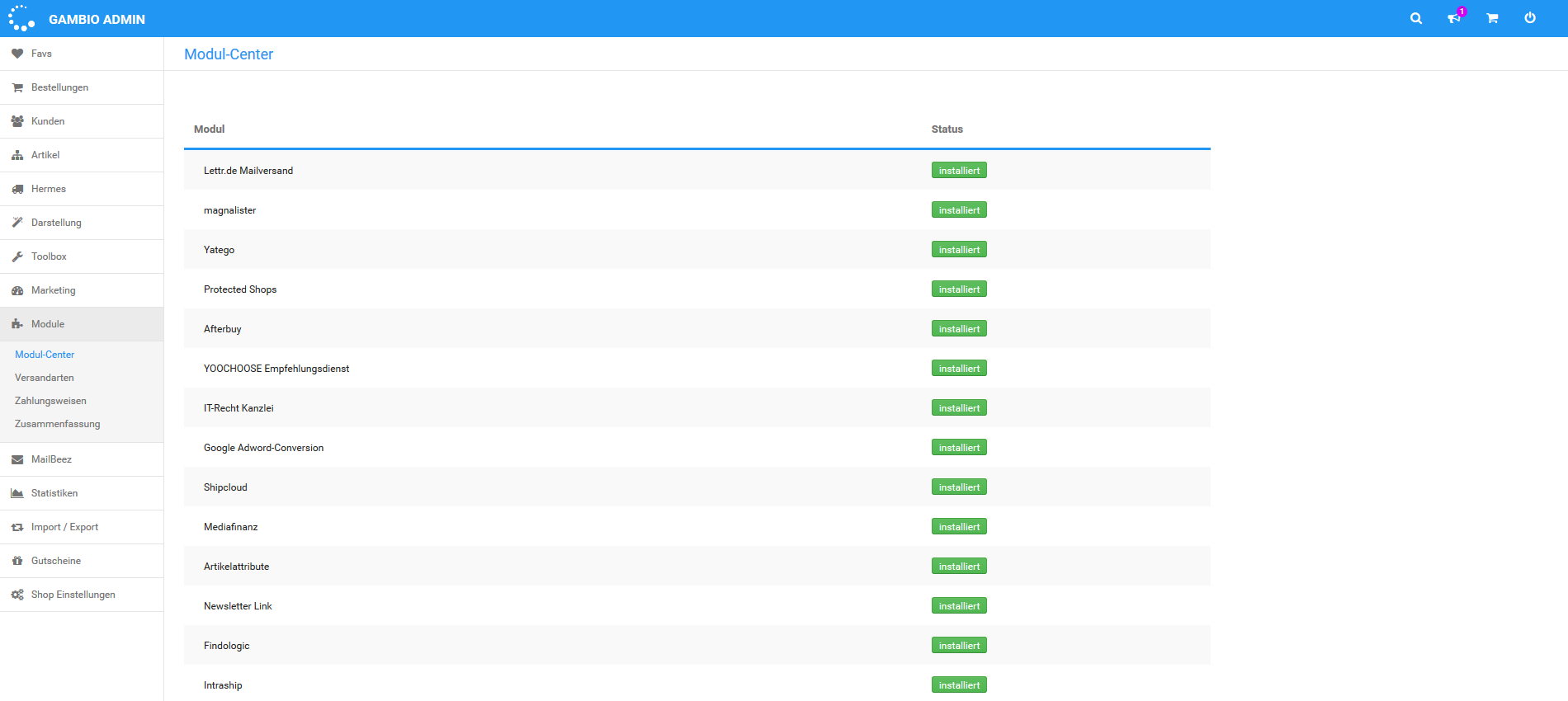Screen dimensions: 1568x701
Task: Select the Protected Shops module row
Action: tap(240, 289)
